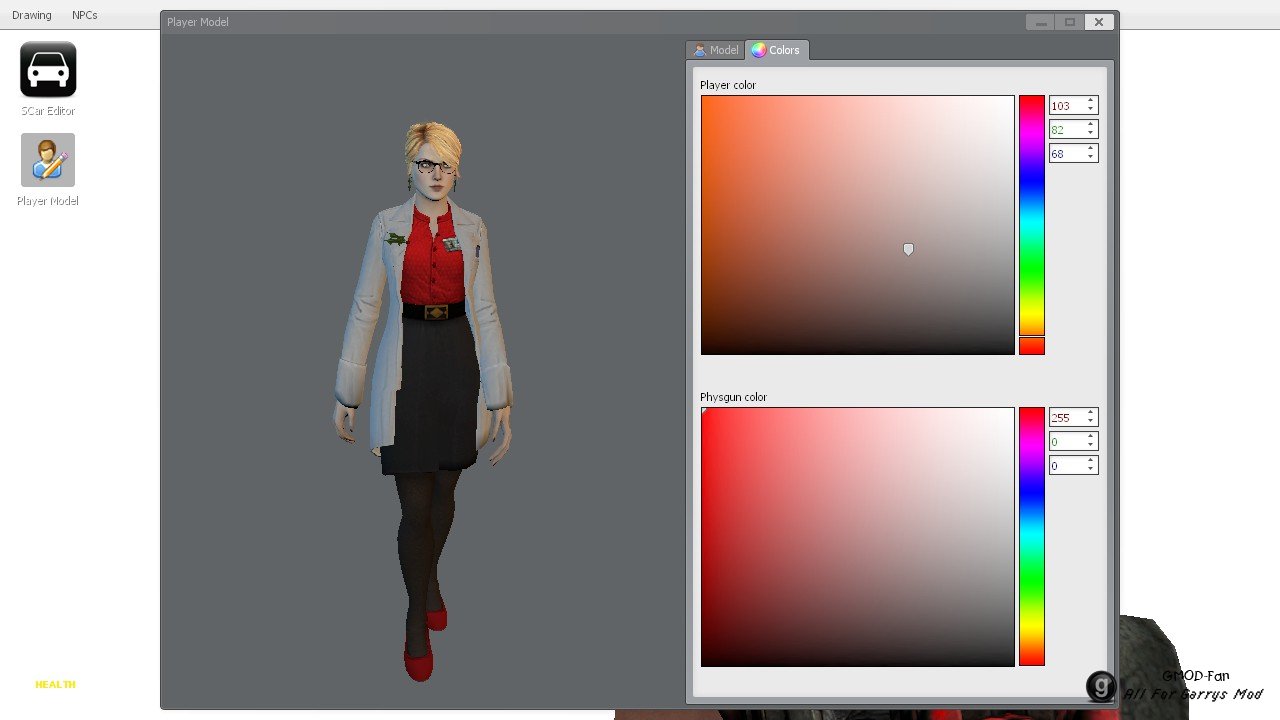
Task: Edit Physgun color blue value field
Action: pos(1066,465)
